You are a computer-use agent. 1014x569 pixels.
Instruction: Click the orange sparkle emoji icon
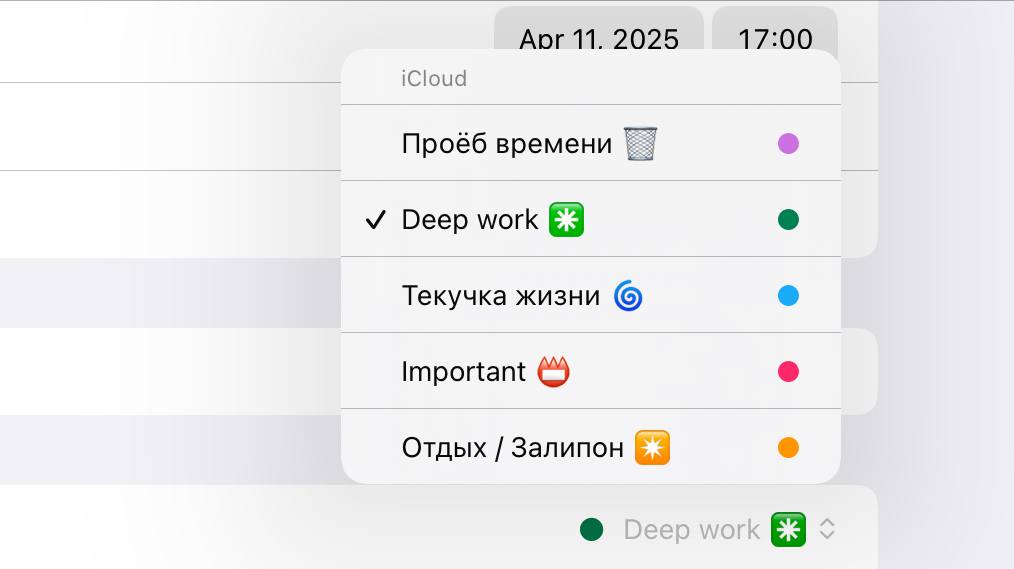(x=652, y=448)
